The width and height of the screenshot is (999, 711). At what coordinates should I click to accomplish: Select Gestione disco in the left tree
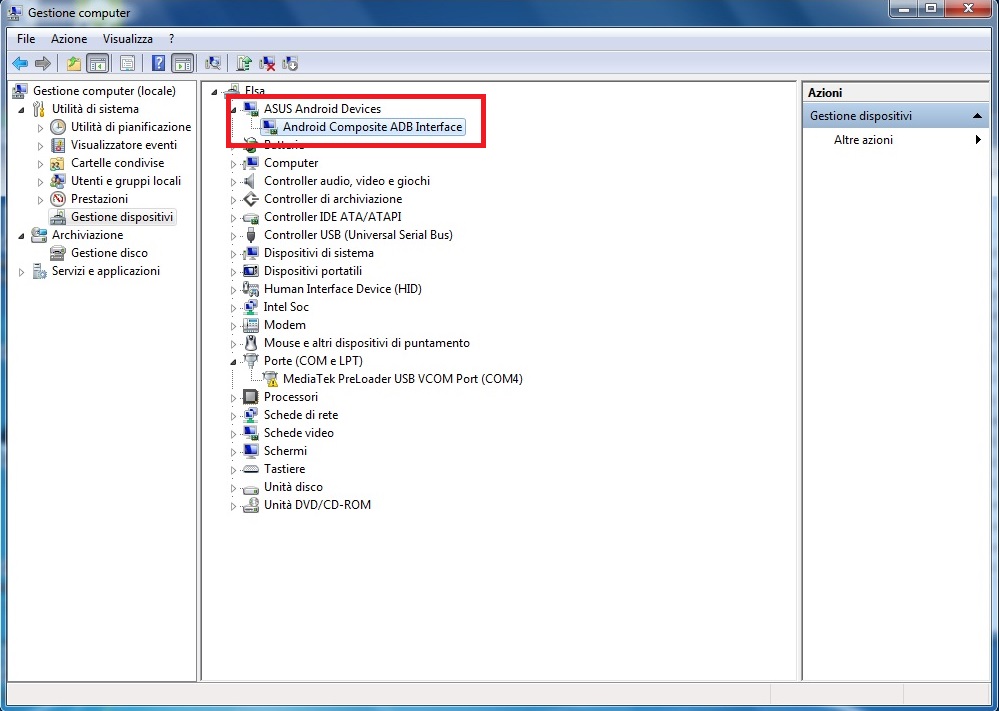[109, 253]
